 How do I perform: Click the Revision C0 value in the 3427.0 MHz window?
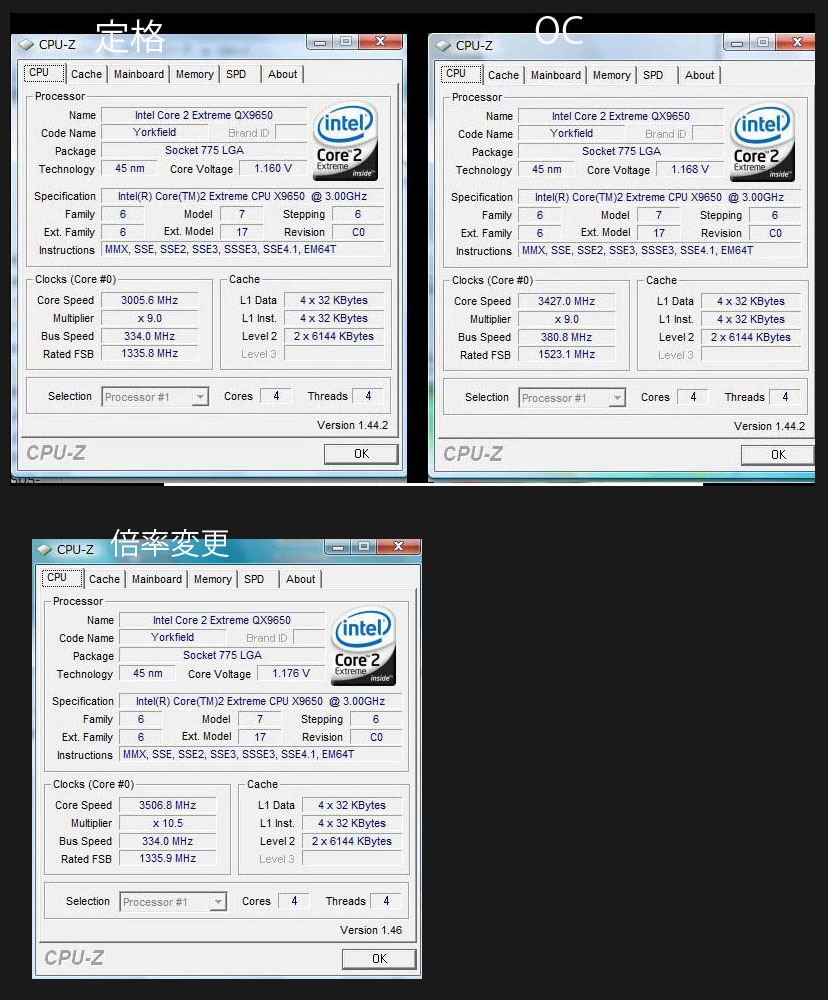click(x=775, y=233)
